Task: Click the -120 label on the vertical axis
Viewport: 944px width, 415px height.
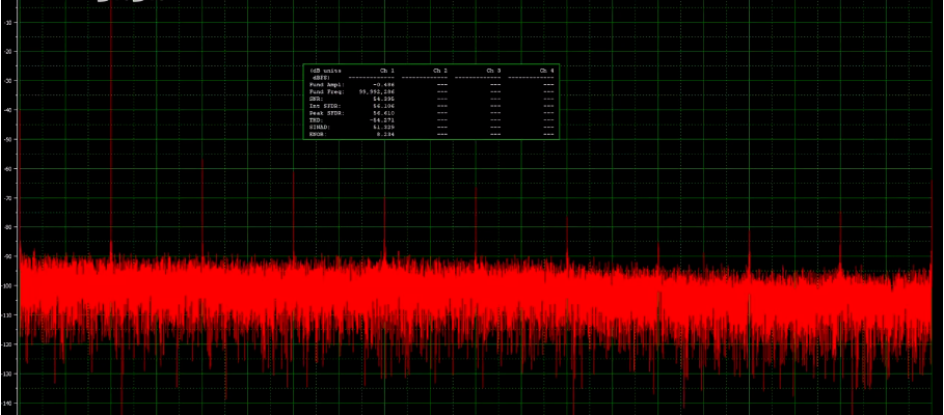Action: click(x=7, y=345)
